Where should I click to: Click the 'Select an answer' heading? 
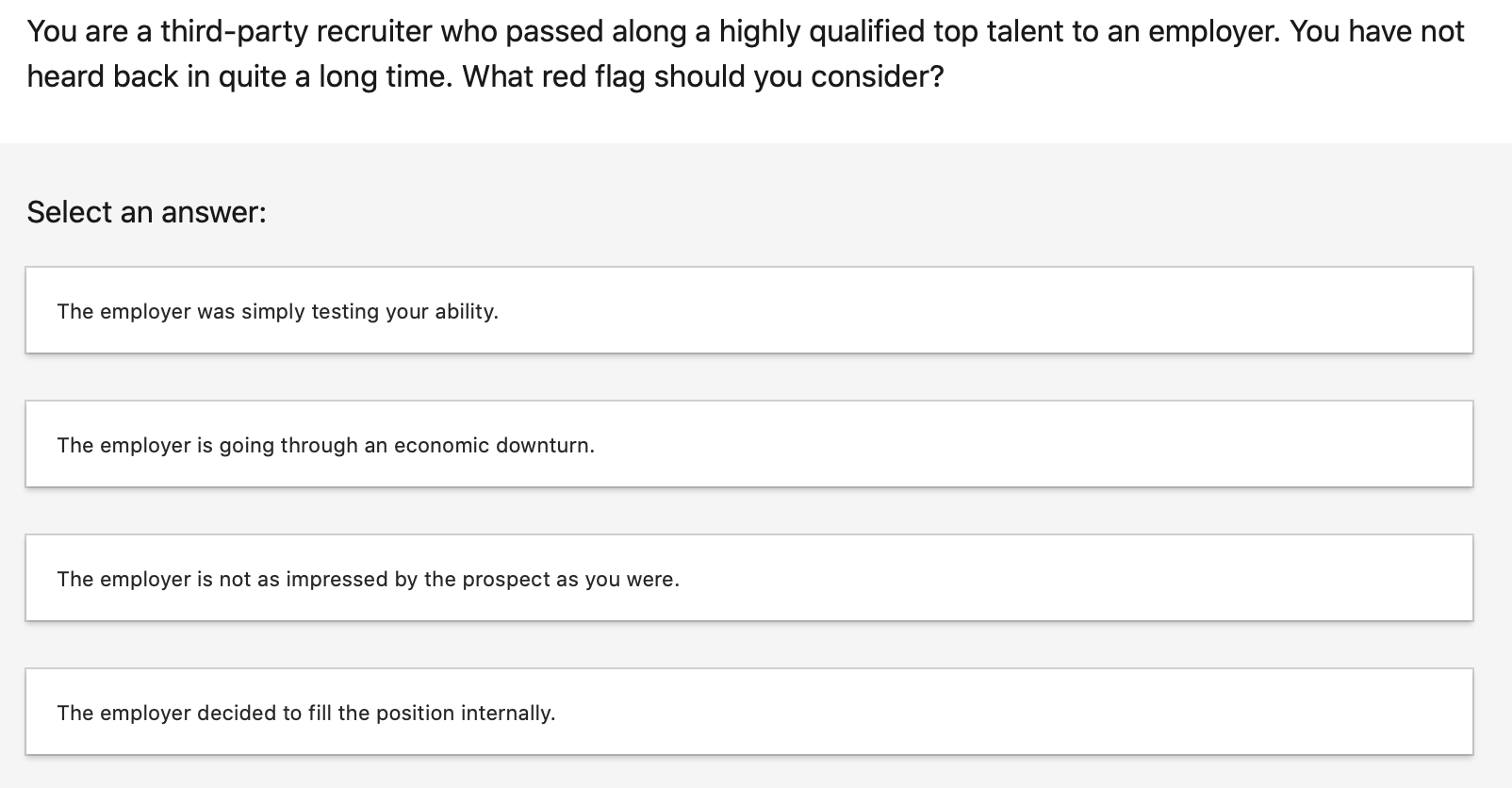pos(146,212)
